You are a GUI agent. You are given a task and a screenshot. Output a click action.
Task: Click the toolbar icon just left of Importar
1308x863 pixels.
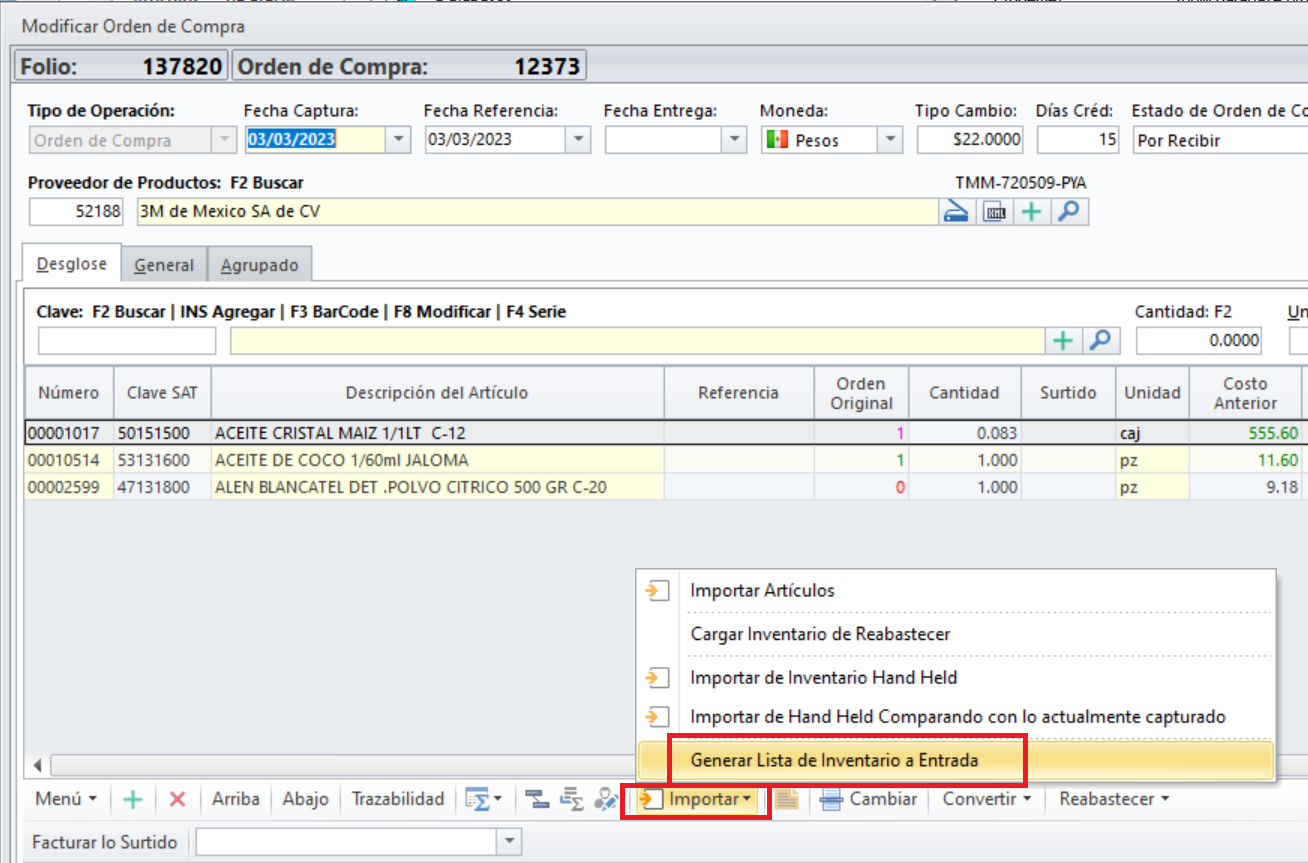pos(606,799)
